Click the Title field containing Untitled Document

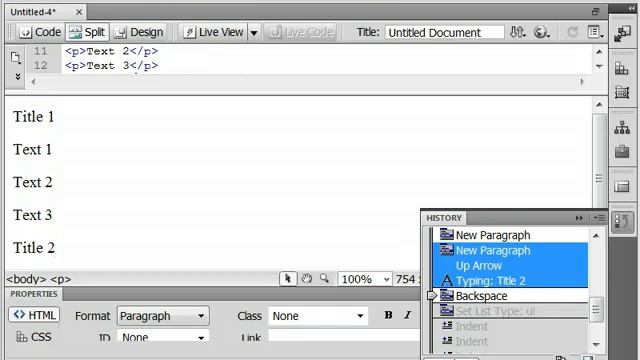[x=444, y=33]
